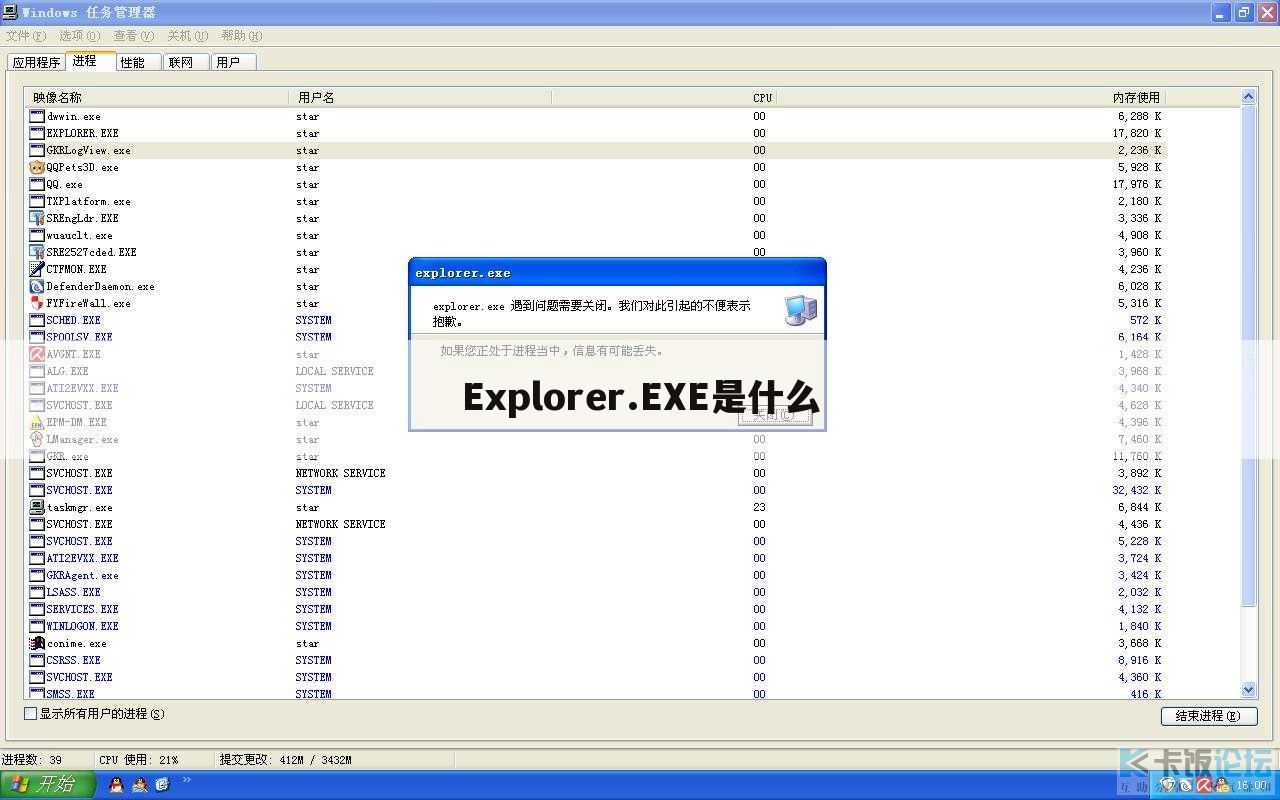Select SERVICES.EXE process row

(x=596, y=609)
